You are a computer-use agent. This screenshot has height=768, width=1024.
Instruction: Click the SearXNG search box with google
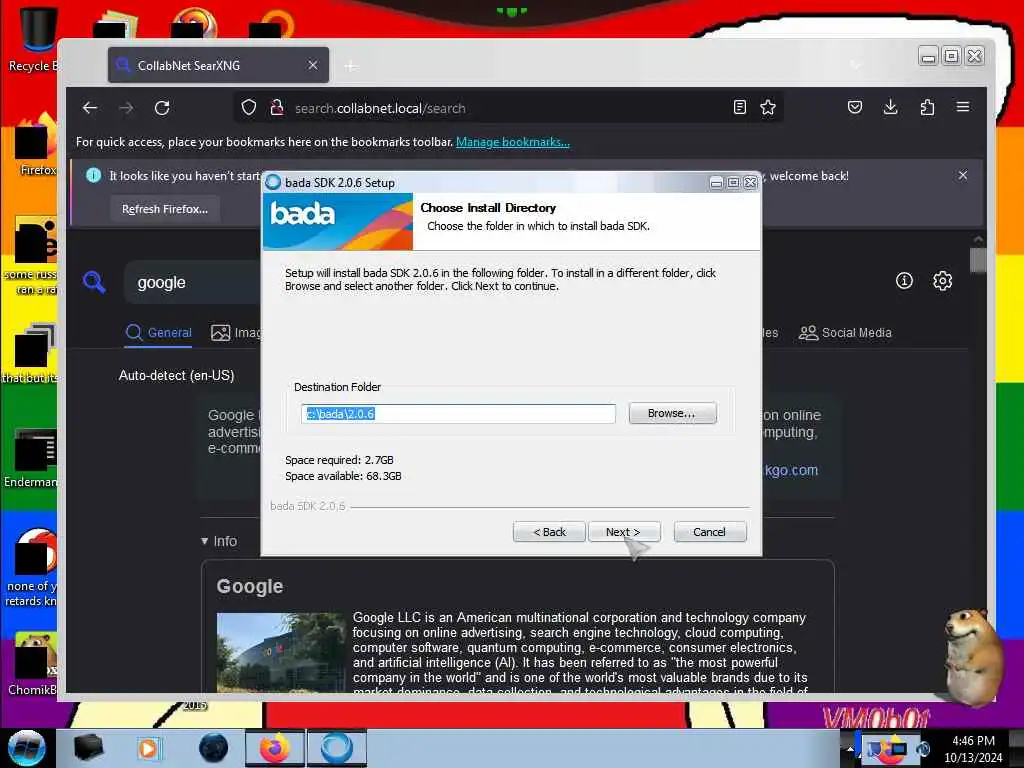[x=193, y=283]
